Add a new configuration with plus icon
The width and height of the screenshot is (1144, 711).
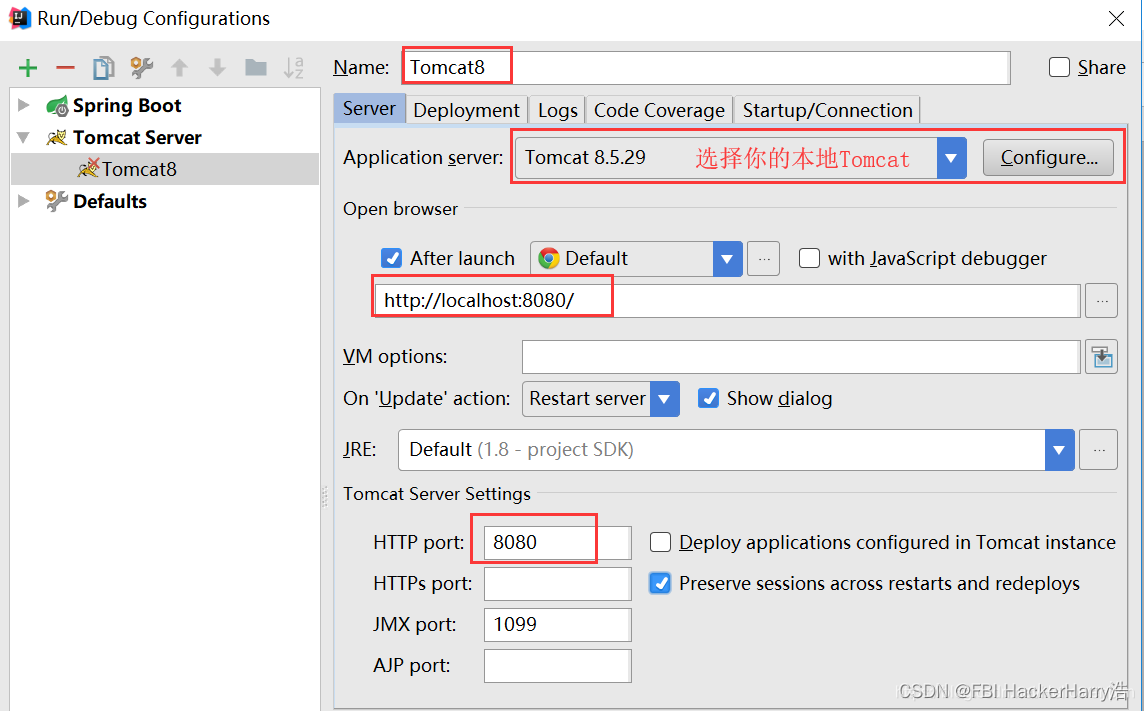28,68
